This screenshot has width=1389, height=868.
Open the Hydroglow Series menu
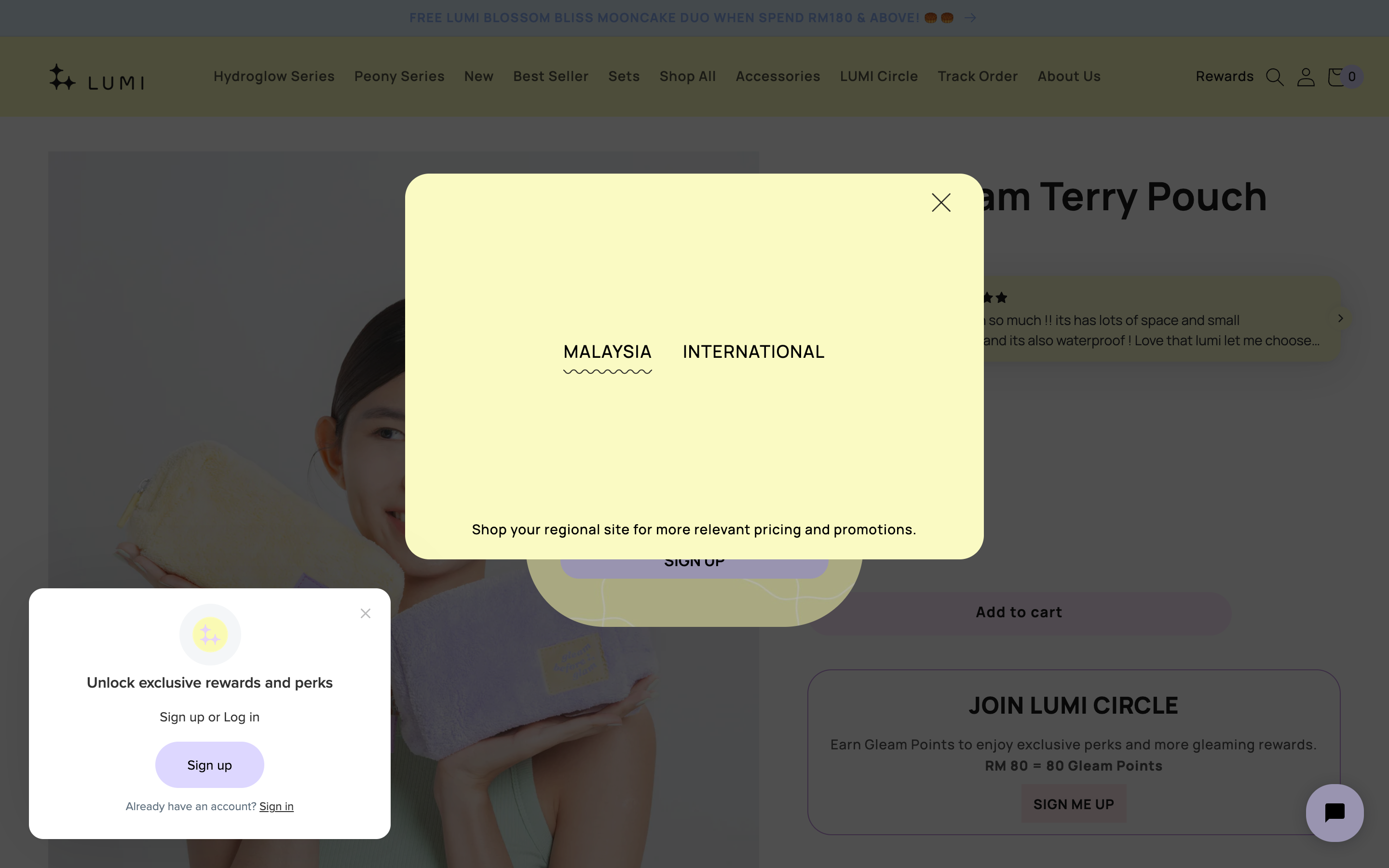(274, 76)
